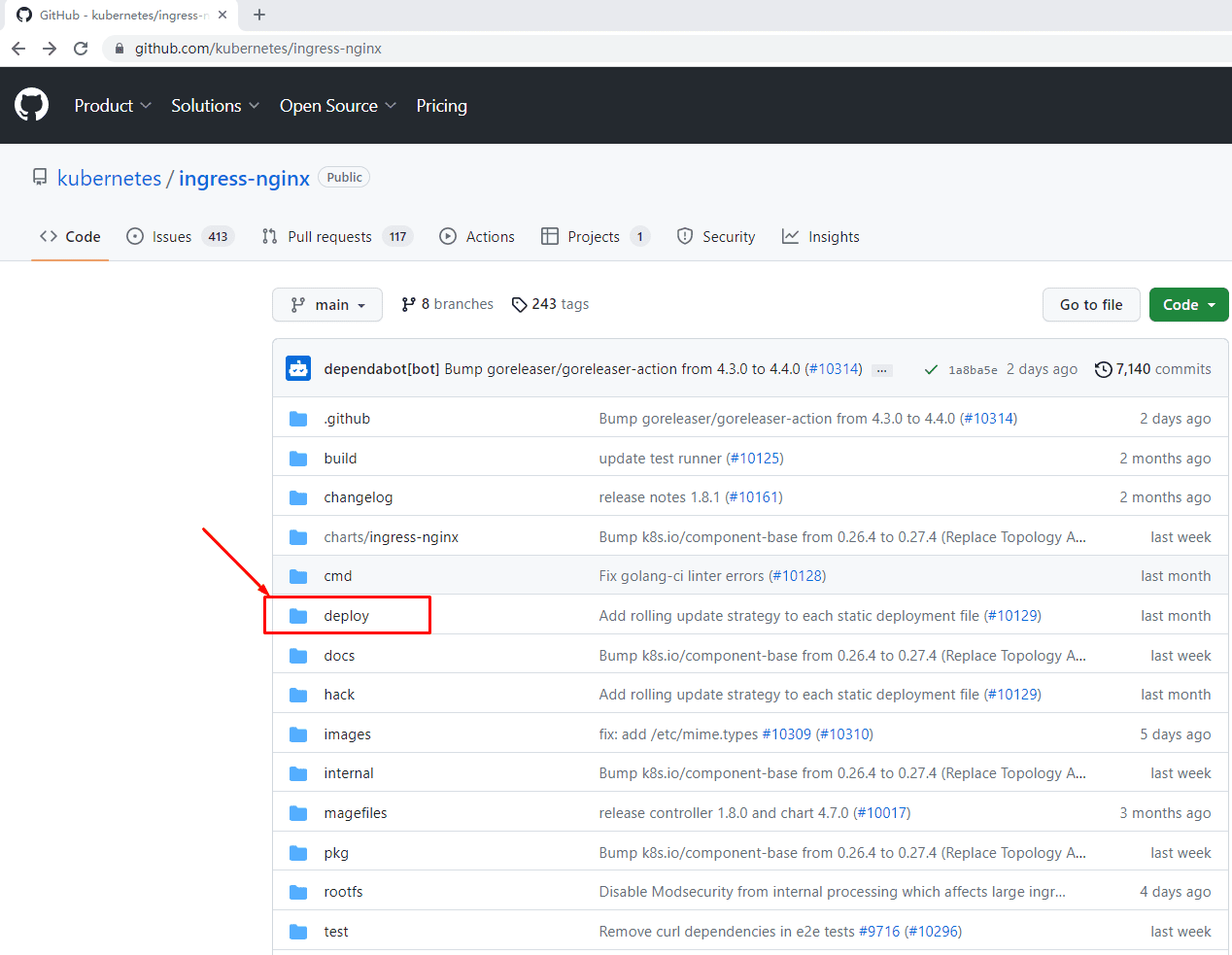Screen dimensions: 1232x955
Task: Click the Go to file button
Action: [x=1091, y=305]
